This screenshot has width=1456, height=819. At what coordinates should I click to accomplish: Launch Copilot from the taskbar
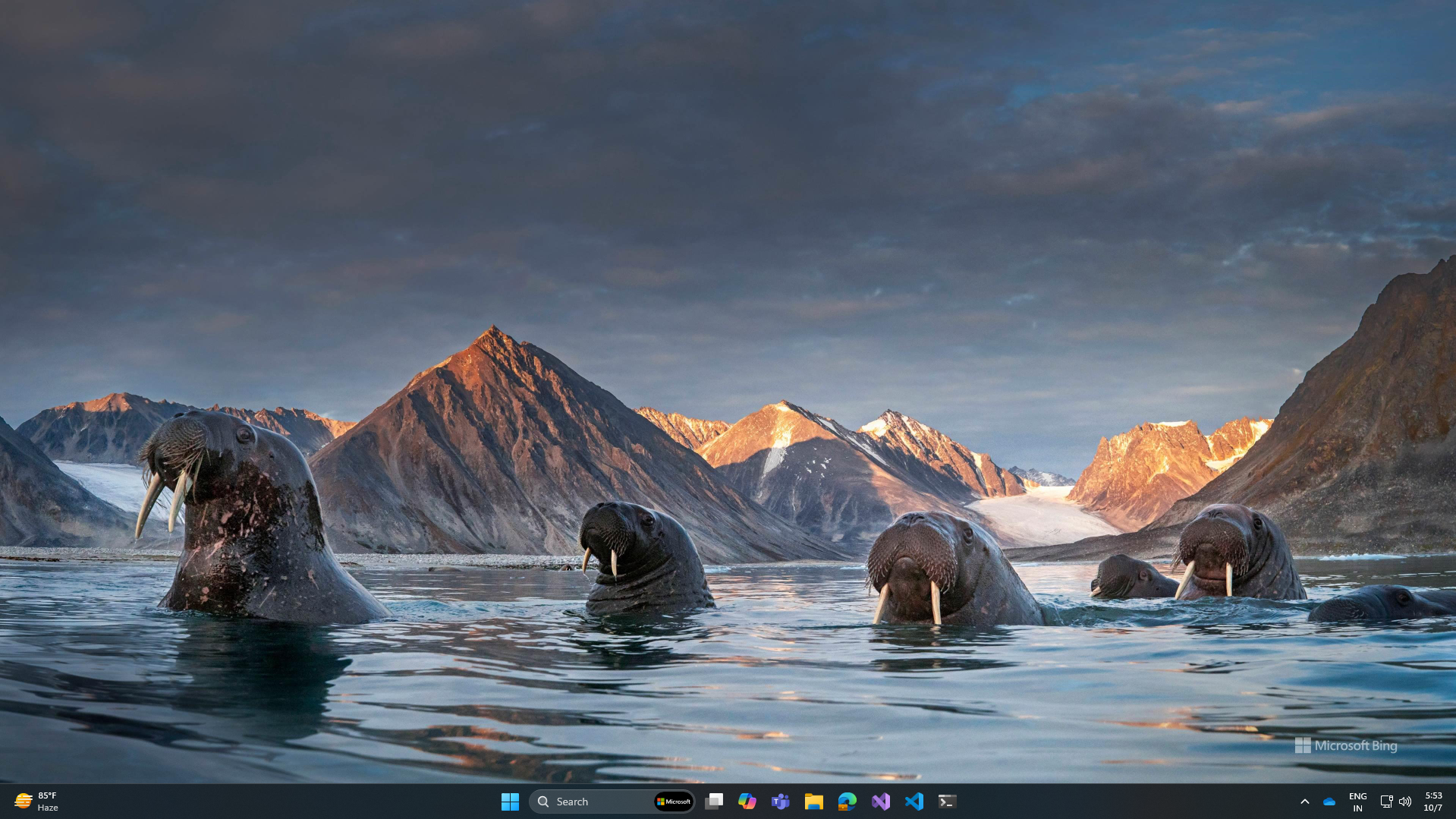pyautogui.click(x=747, y=801)
